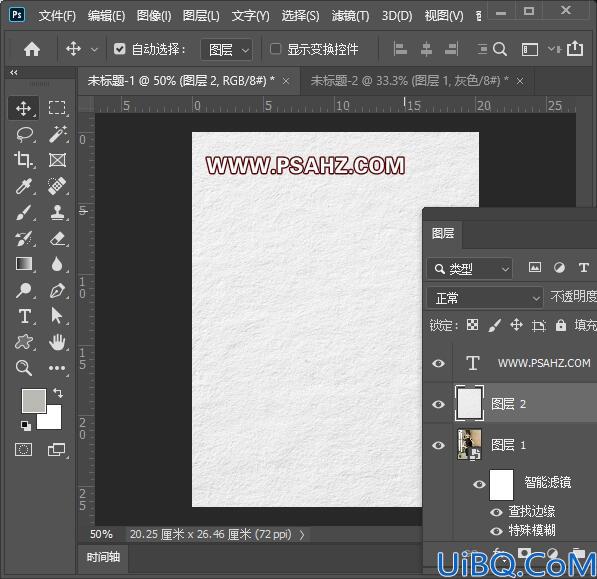Select the Gradient tool
Screen dimensions: 597x579
[x=24, y=264]
